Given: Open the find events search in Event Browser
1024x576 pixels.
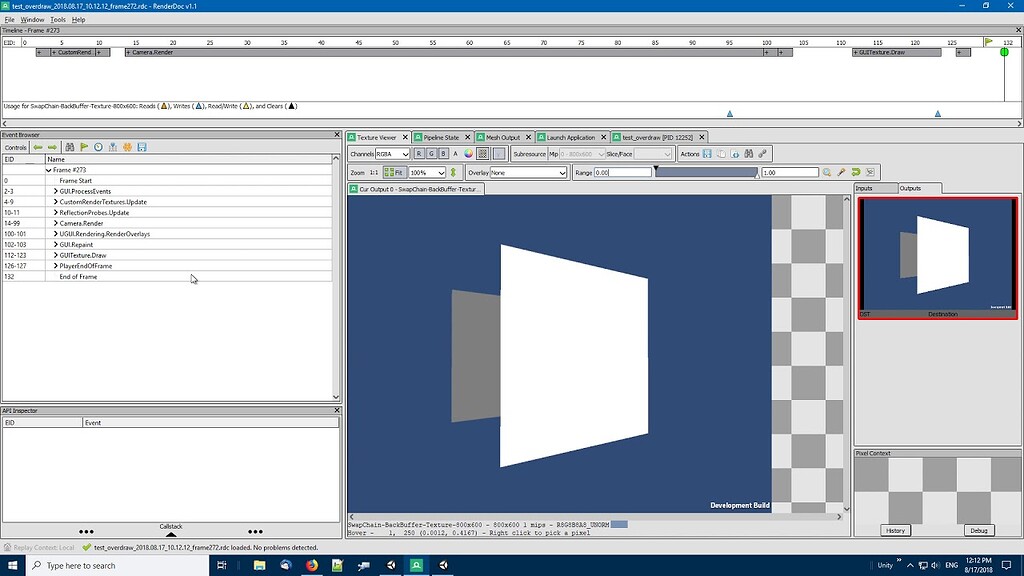Looking at the screenshot, I should [x=71, y=147].
